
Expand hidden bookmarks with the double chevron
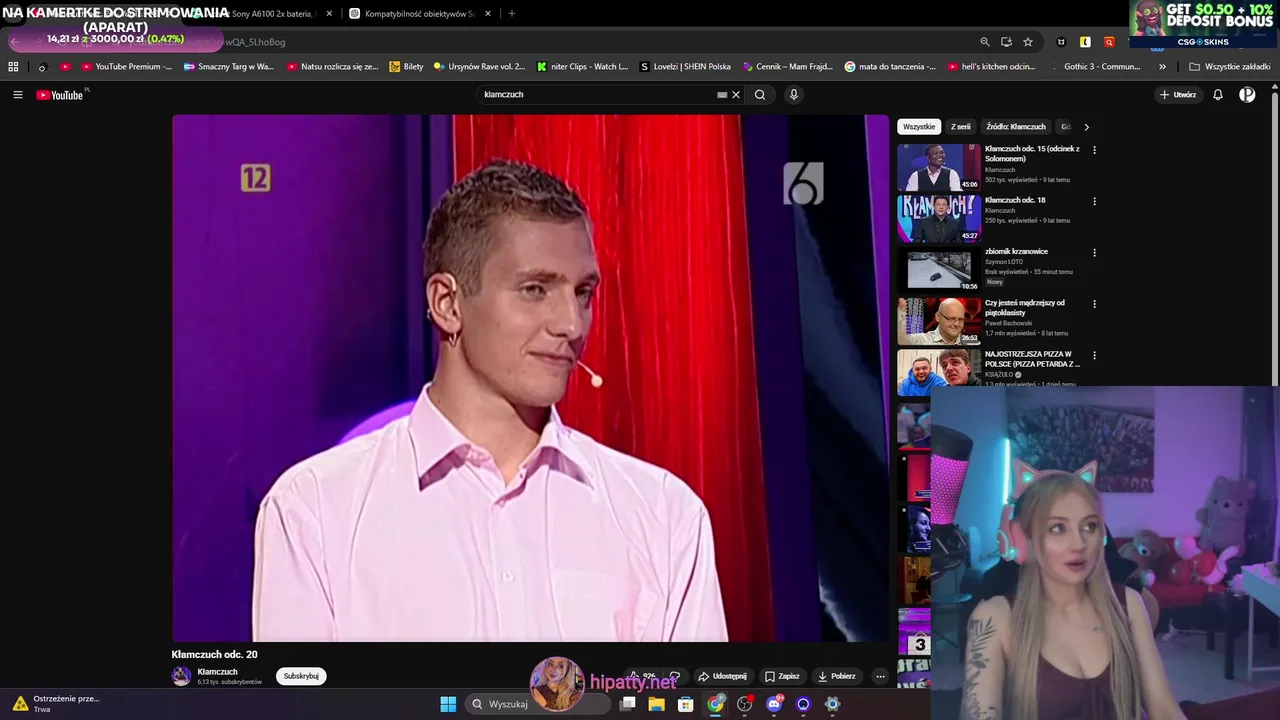tap(1162, 67)
